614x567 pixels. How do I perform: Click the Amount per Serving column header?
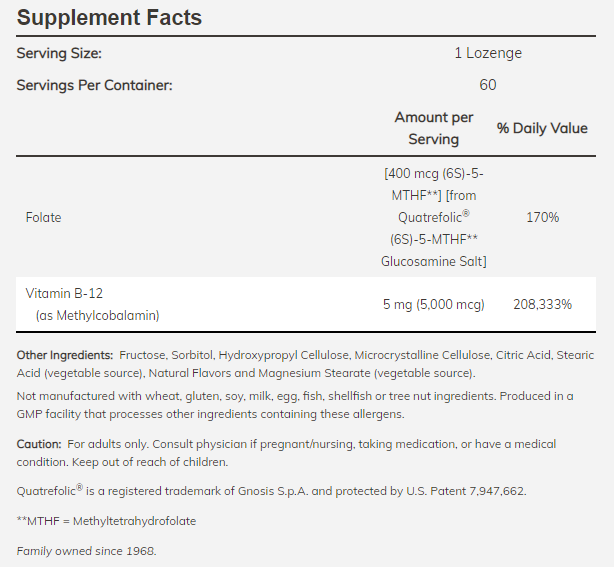click(433, 129)
